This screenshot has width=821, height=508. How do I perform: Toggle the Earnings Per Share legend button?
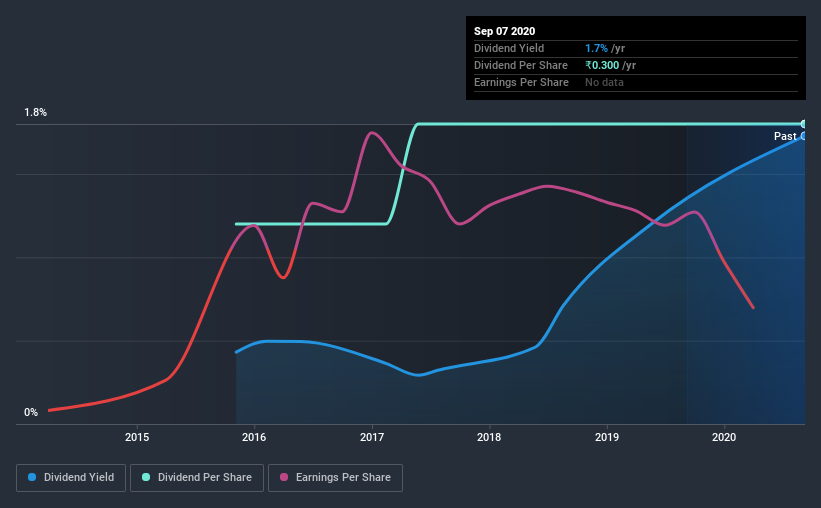(x=335, y=478)
